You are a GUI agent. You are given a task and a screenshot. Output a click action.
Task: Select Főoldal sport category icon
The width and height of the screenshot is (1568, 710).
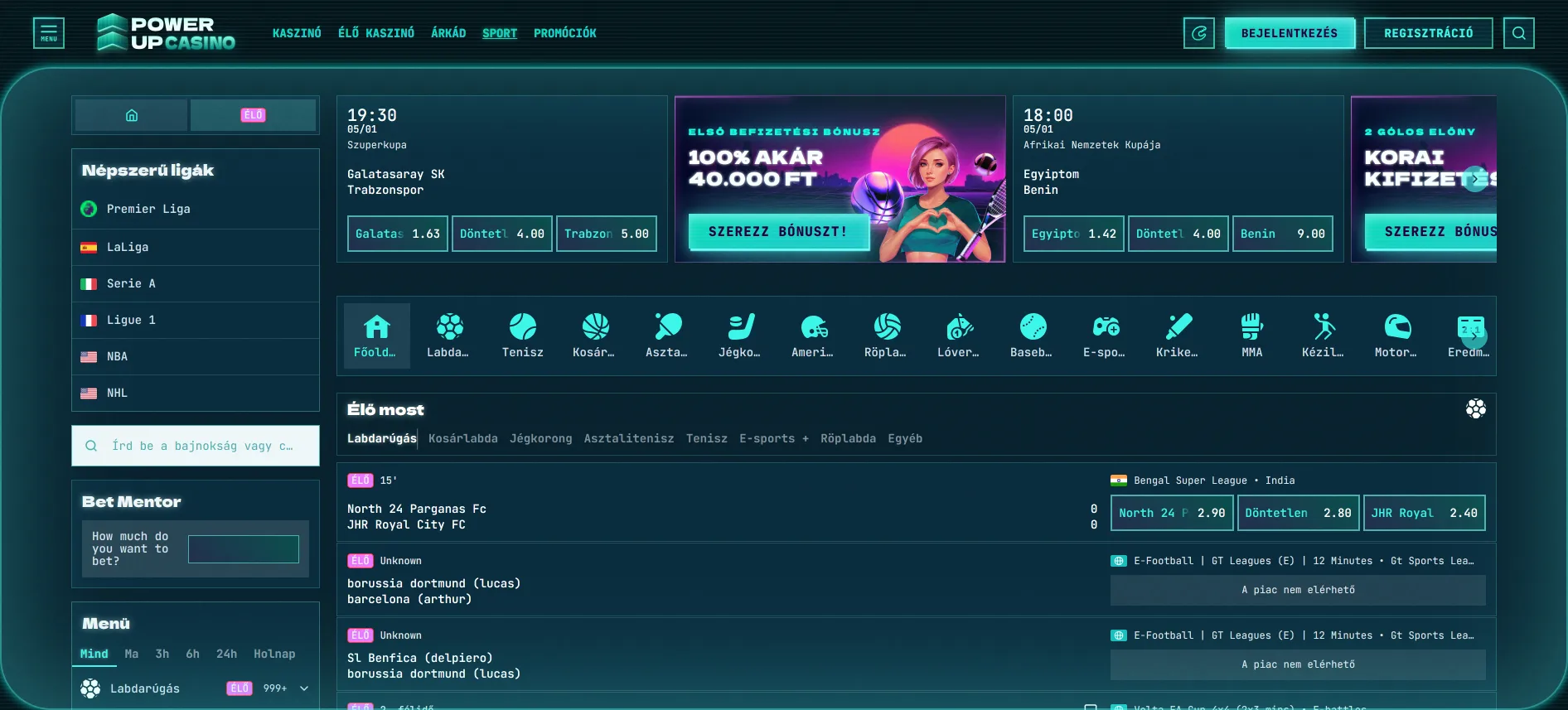[377, 336]
